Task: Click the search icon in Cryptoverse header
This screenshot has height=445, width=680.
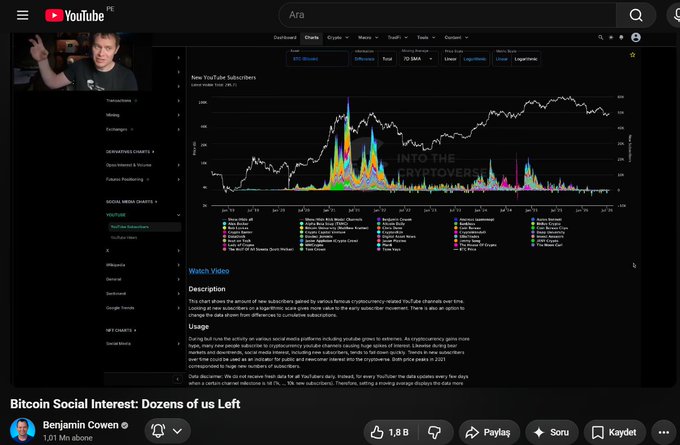Action: click(601, 38)
